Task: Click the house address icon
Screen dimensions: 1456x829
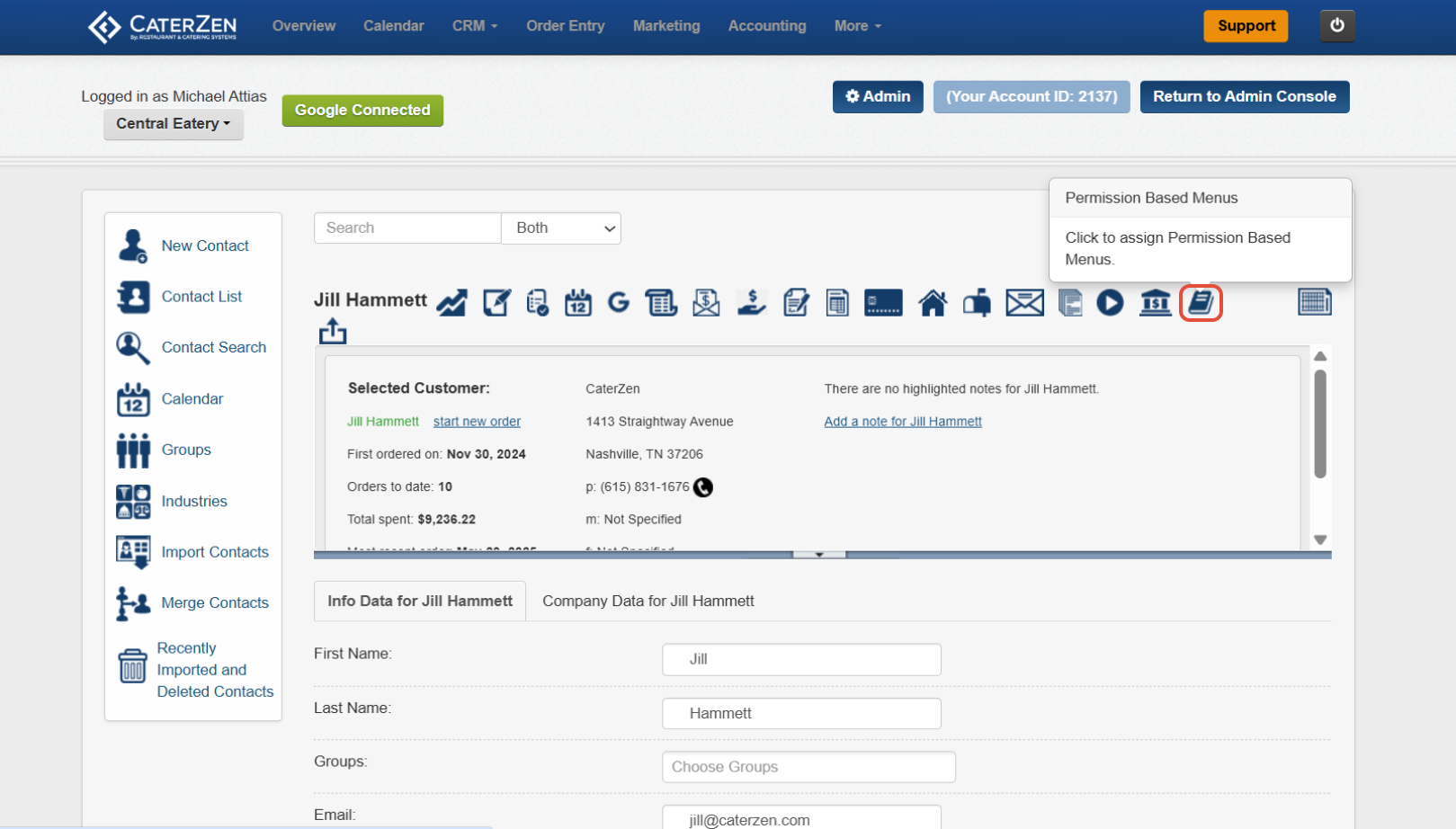Action: tap(933, 303)
